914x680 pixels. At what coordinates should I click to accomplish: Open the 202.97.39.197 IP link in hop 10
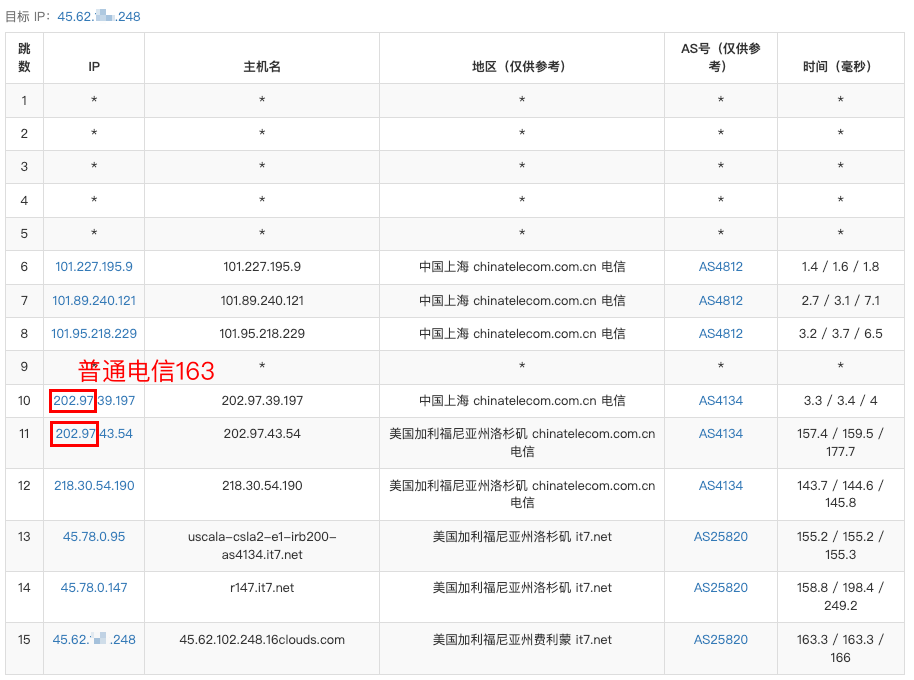(94, 401)
